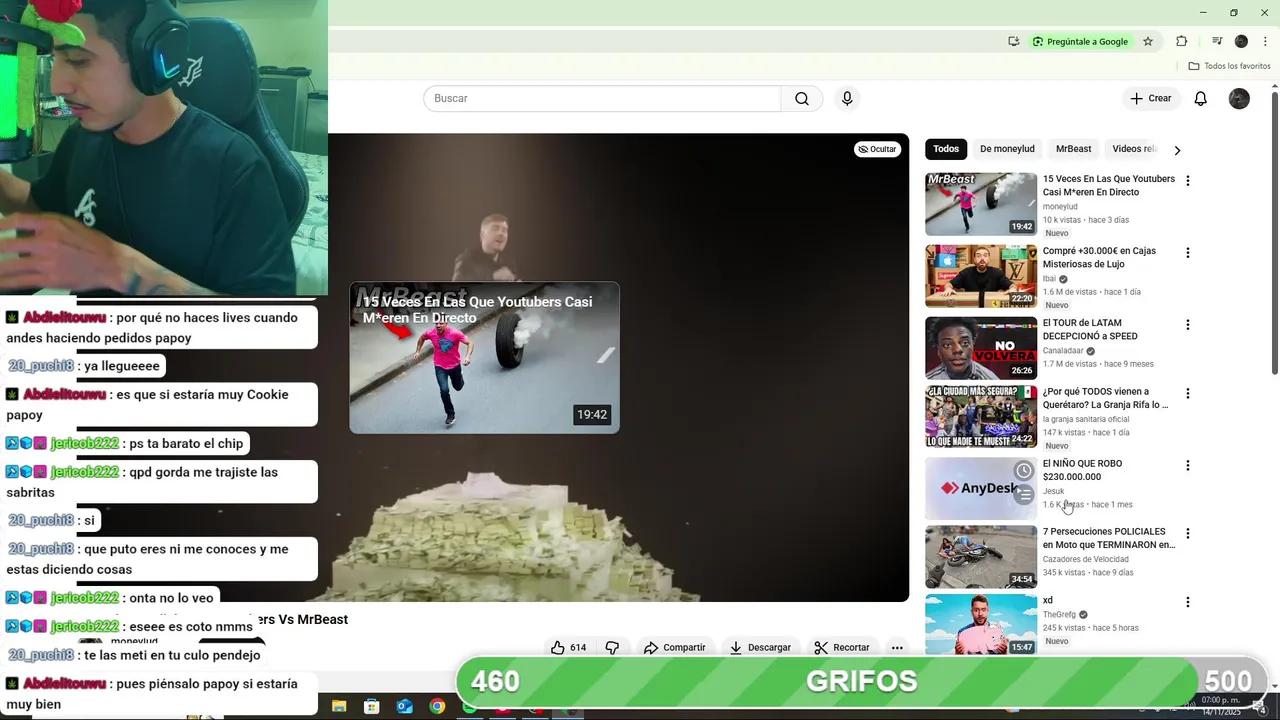
Task: Open Canaladaar channel name link
Action: [1063, 351]
